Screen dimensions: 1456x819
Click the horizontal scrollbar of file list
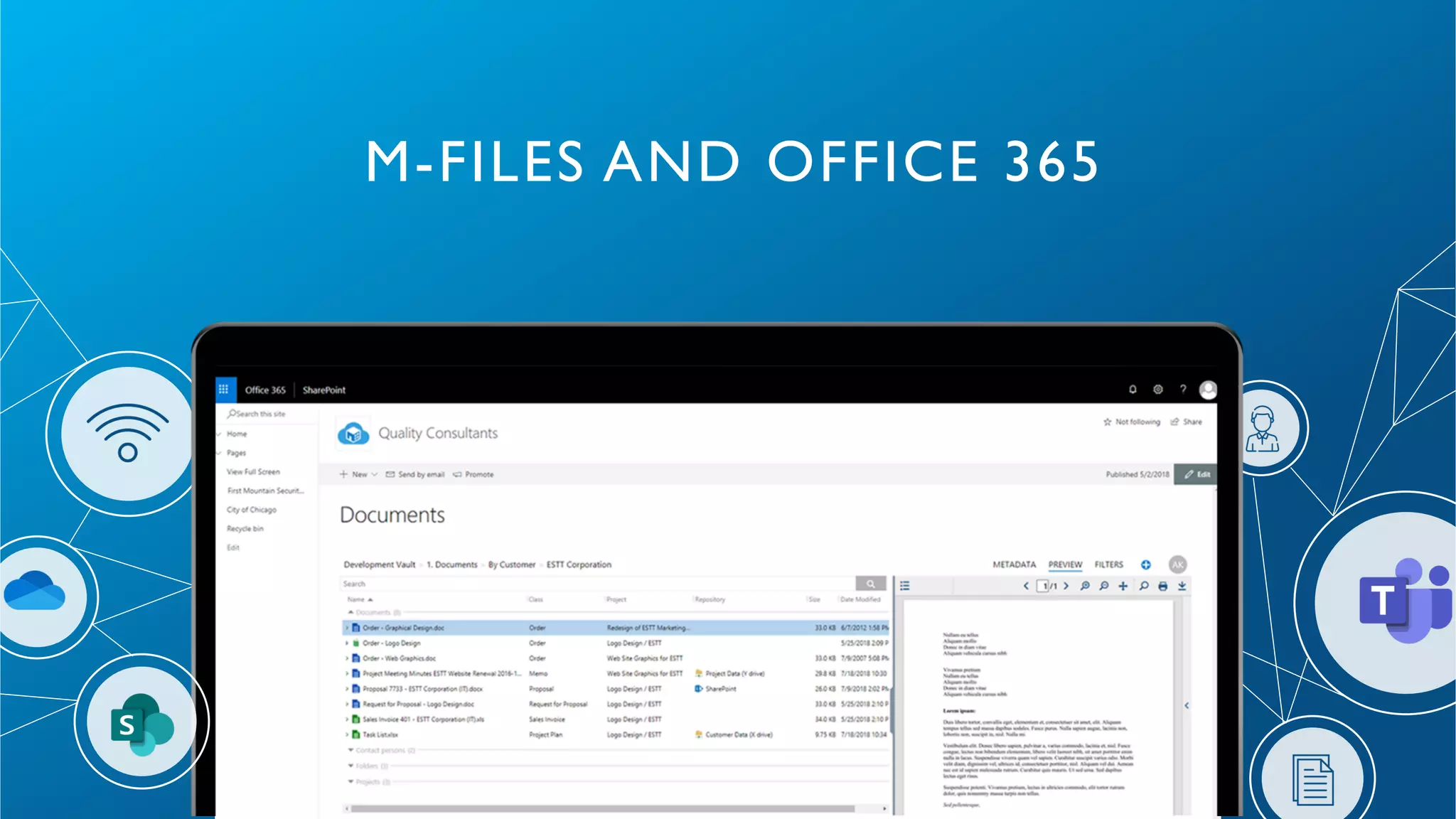603,808
